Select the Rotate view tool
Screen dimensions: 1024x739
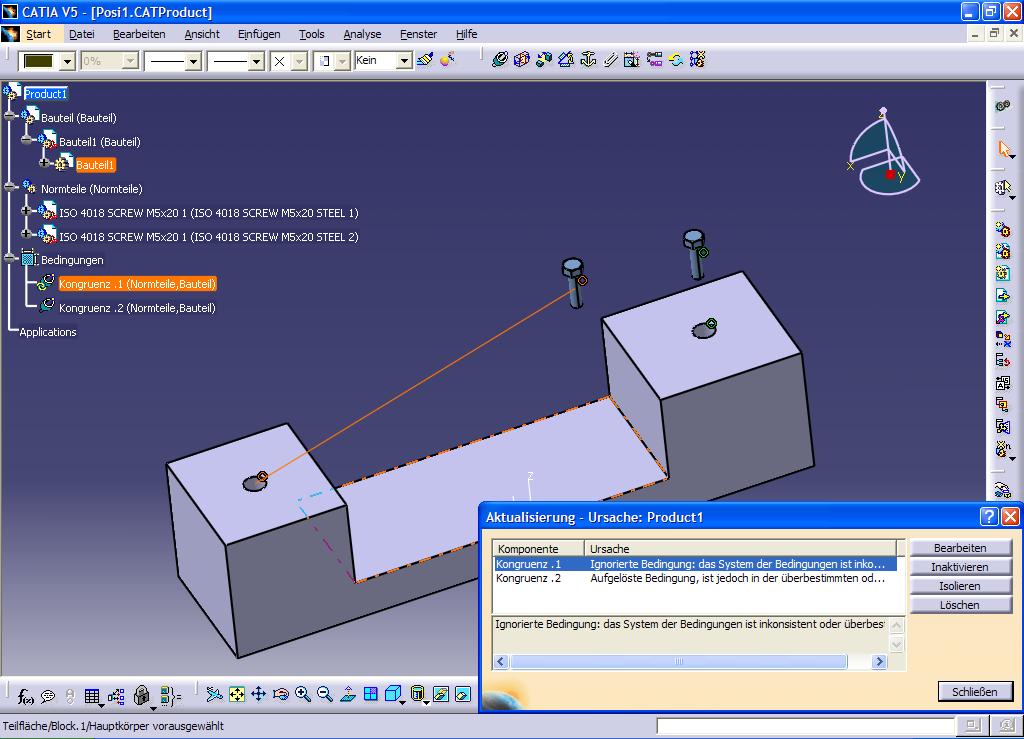coord(281,694)
